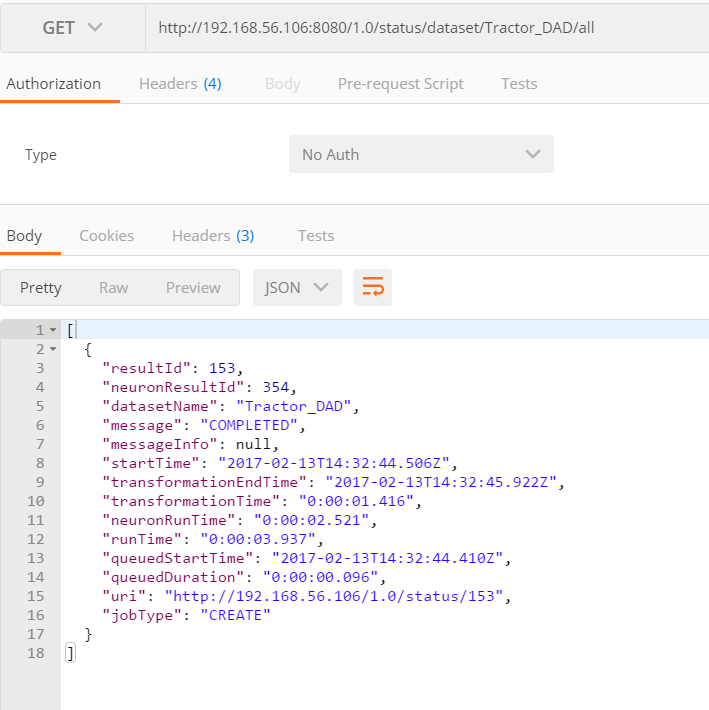709x710 pixels.
Task: Open the JSON format dropdown
Action: [x=297, y=288]
